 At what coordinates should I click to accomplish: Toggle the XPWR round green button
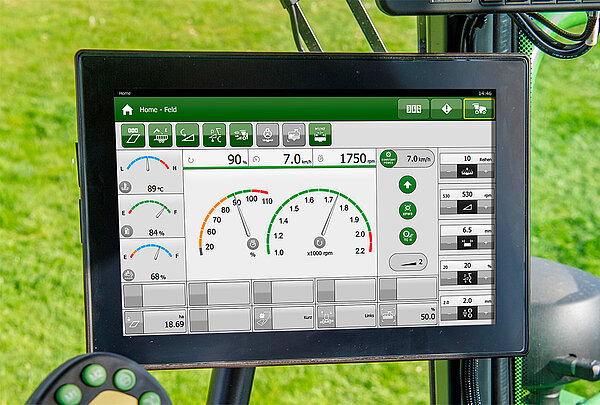[x=407, y=210]
